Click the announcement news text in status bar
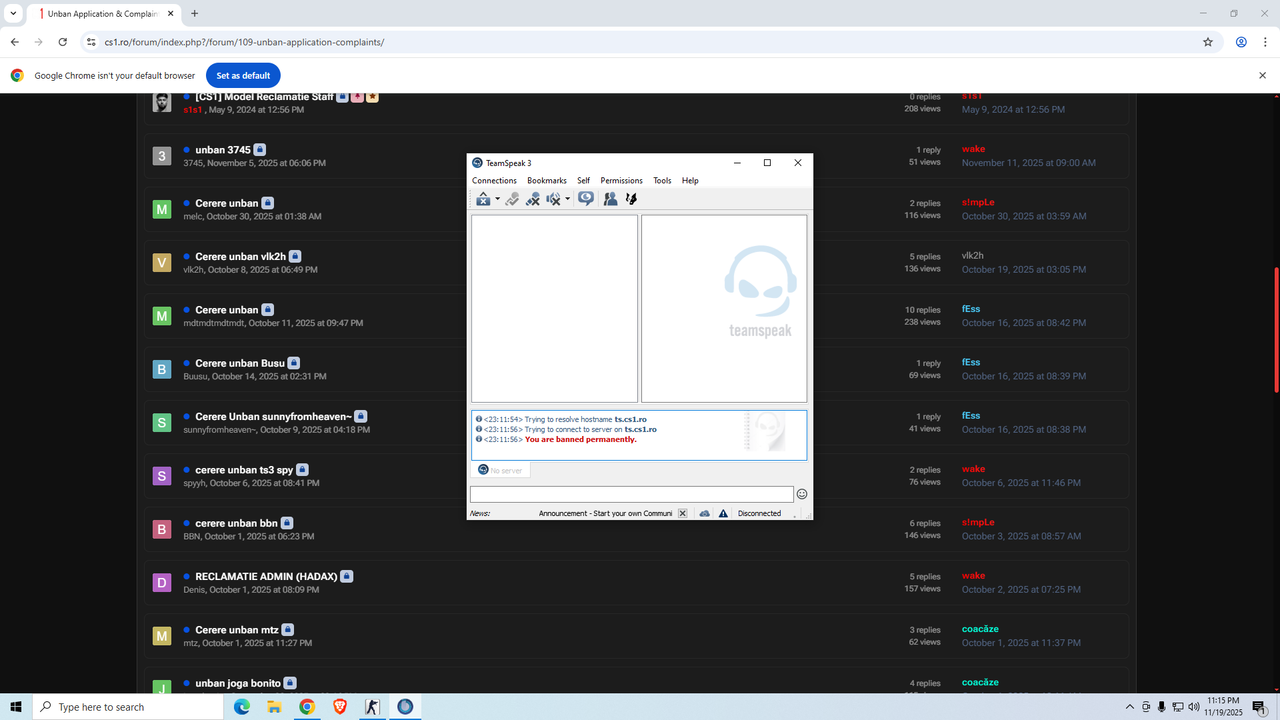The width and height of the screenshot is (1280, 720). tap(605, 513)
